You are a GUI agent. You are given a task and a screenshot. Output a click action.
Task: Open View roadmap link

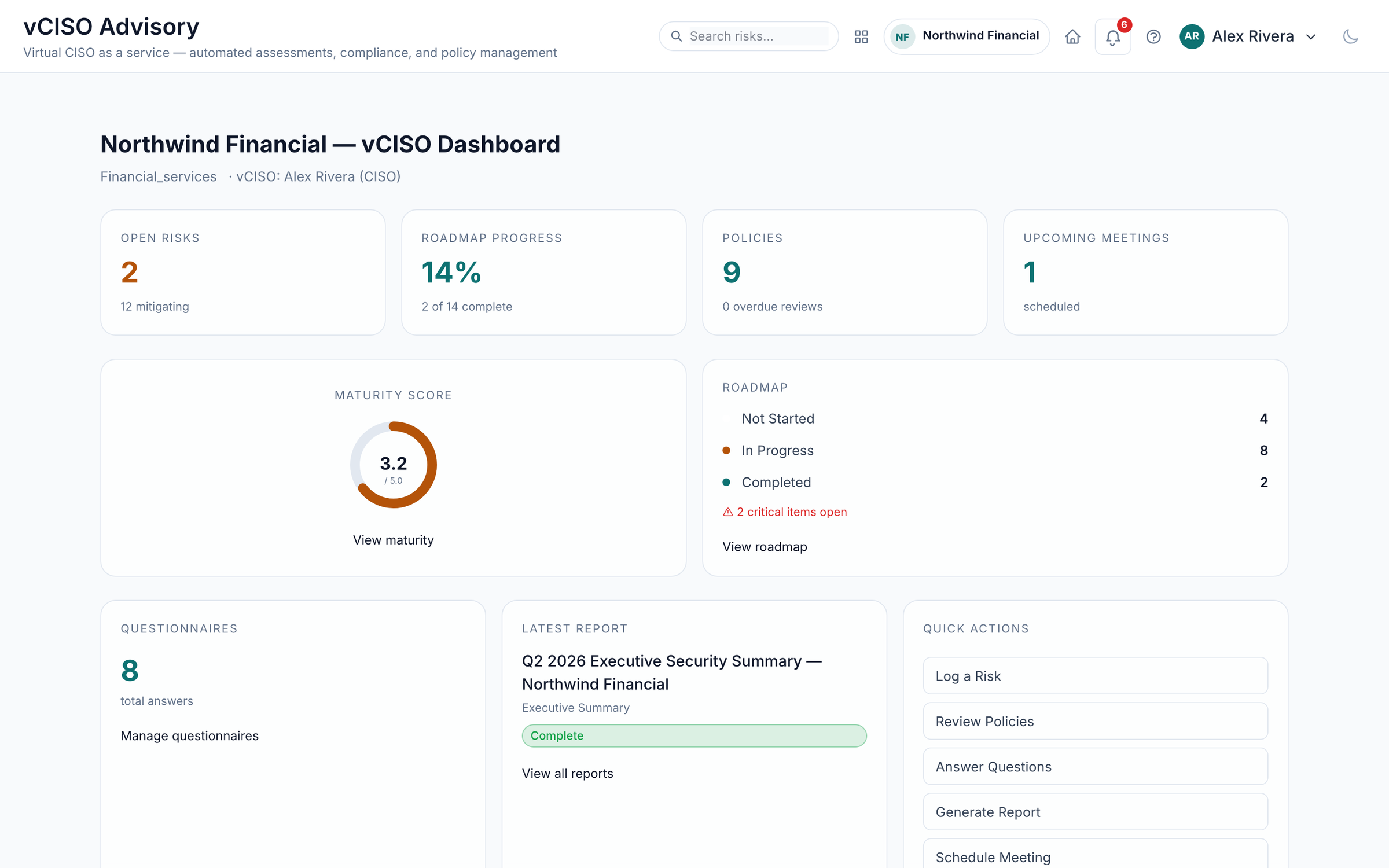[x=765, y=547]
